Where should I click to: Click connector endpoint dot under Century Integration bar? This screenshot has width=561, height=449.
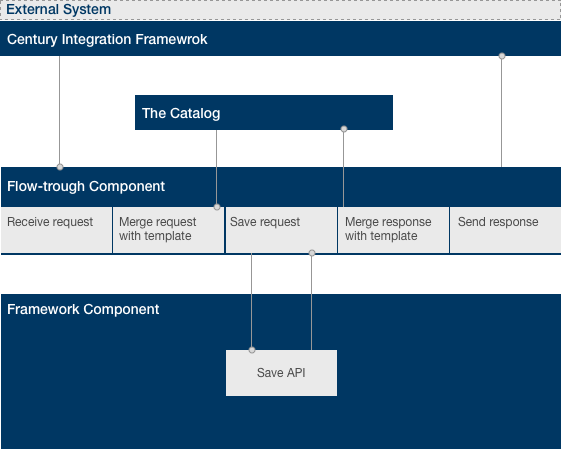pyautogui.click(x=502, y=56)
